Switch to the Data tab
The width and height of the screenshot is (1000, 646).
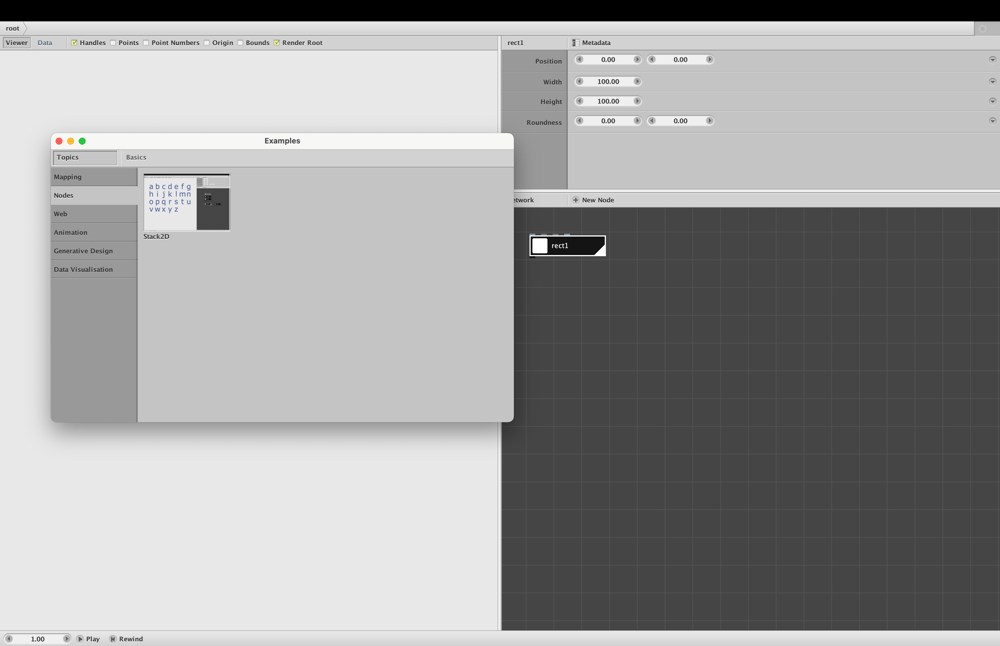tap(45, 43)
